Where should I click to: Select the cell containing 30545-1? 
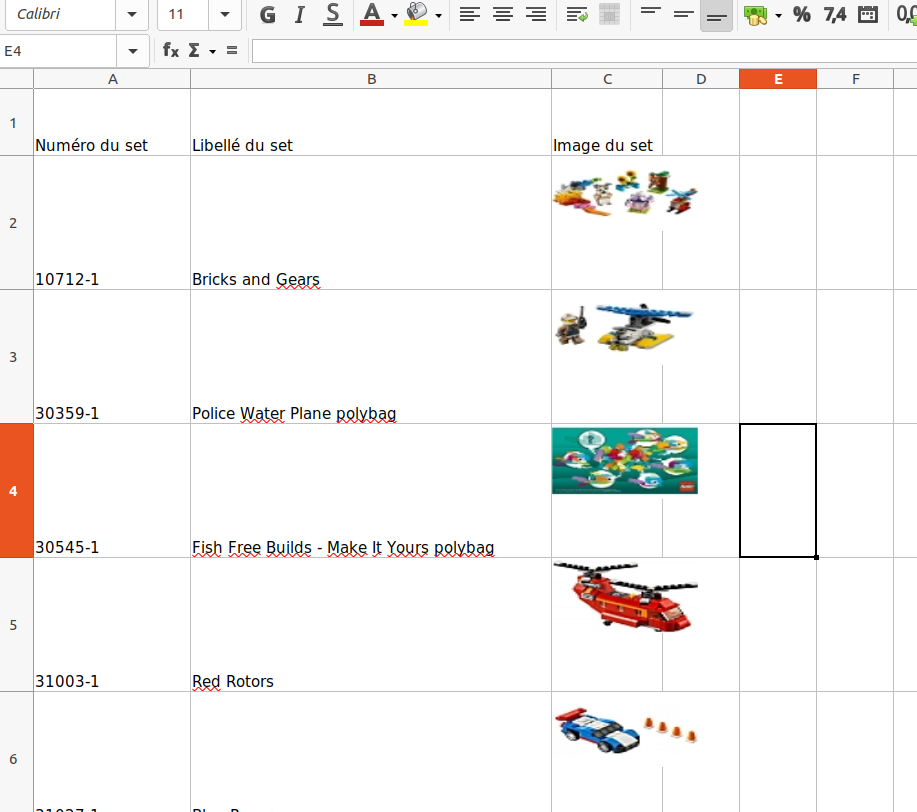point(112,491)
